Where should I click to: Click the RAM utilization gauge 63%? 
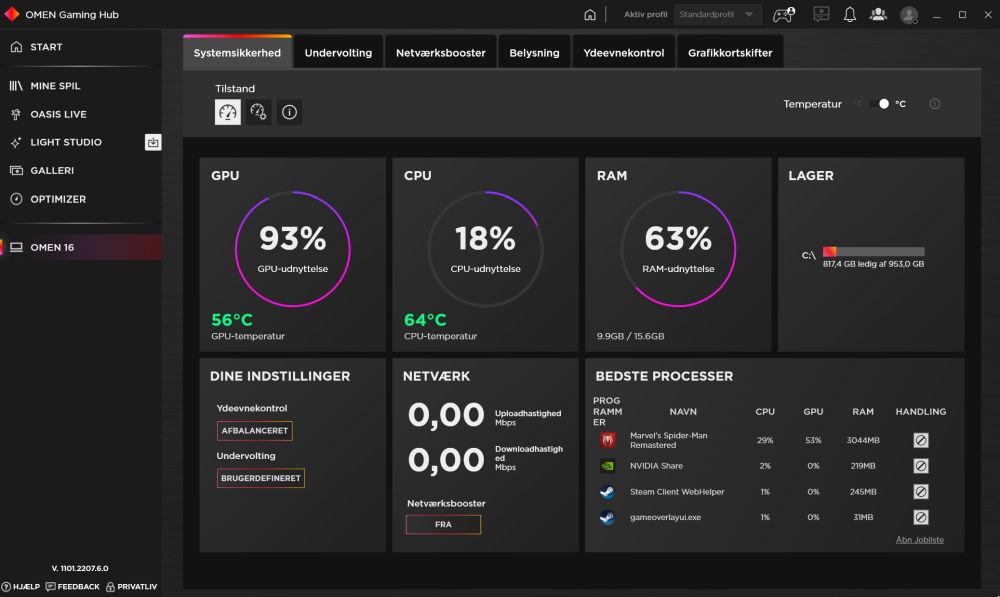(678, 249)
